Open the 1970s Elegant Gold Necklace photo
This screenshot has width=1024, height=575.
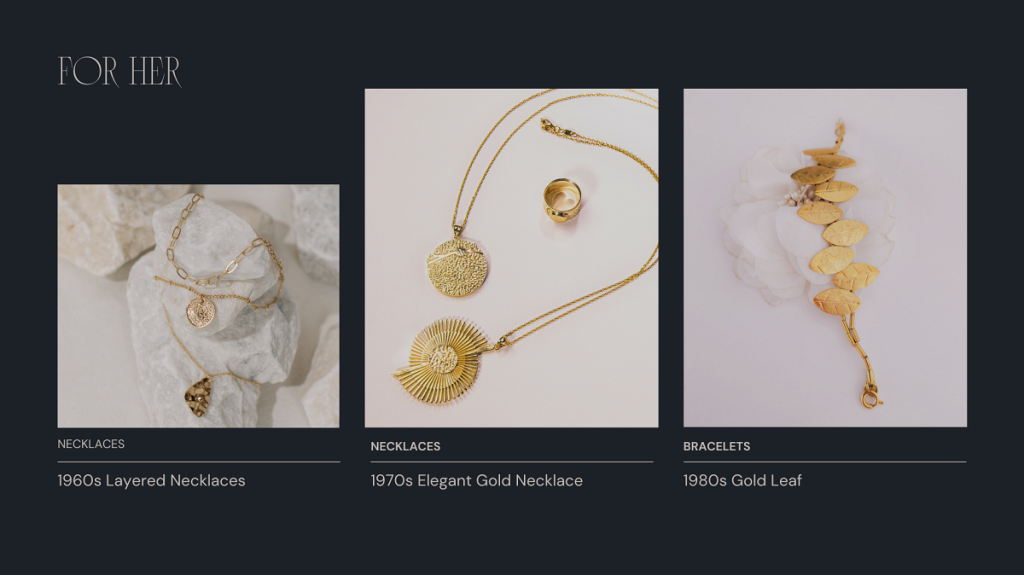511,258
